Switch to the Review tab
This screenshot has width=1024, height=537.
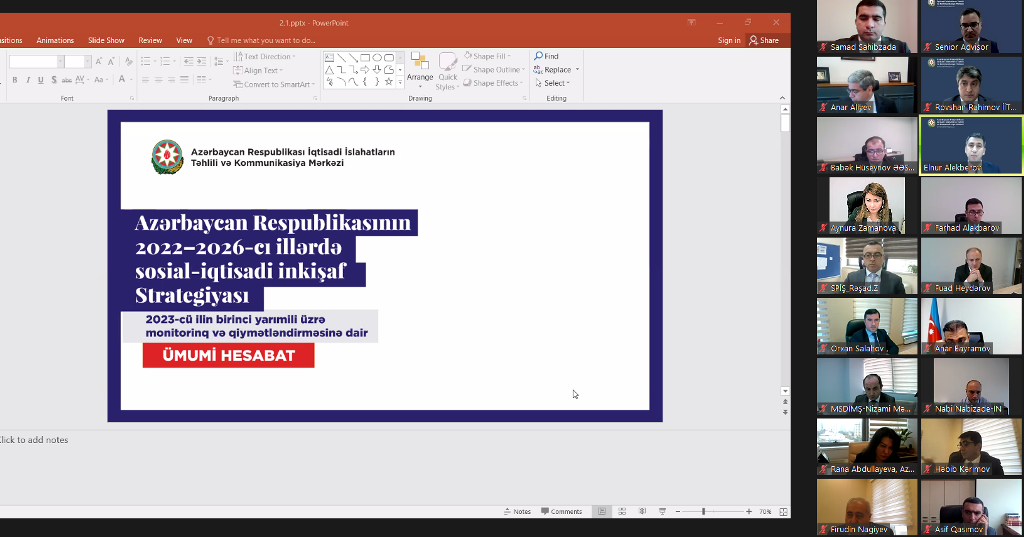[150, 40]
